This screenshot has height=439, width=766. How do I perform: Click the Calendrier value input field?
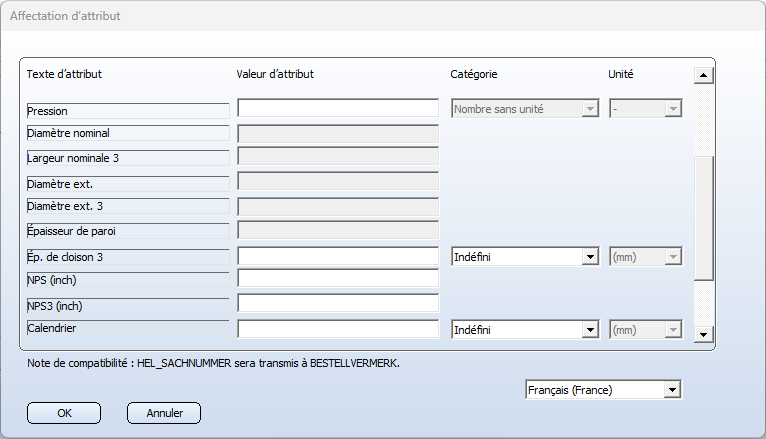click(338, 329)
